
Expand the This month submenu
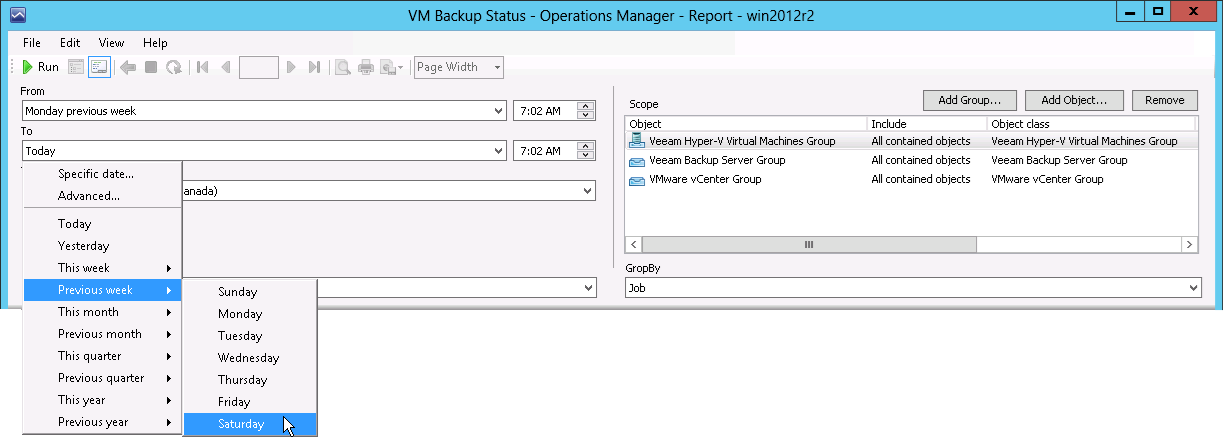[x=102, y=312]
